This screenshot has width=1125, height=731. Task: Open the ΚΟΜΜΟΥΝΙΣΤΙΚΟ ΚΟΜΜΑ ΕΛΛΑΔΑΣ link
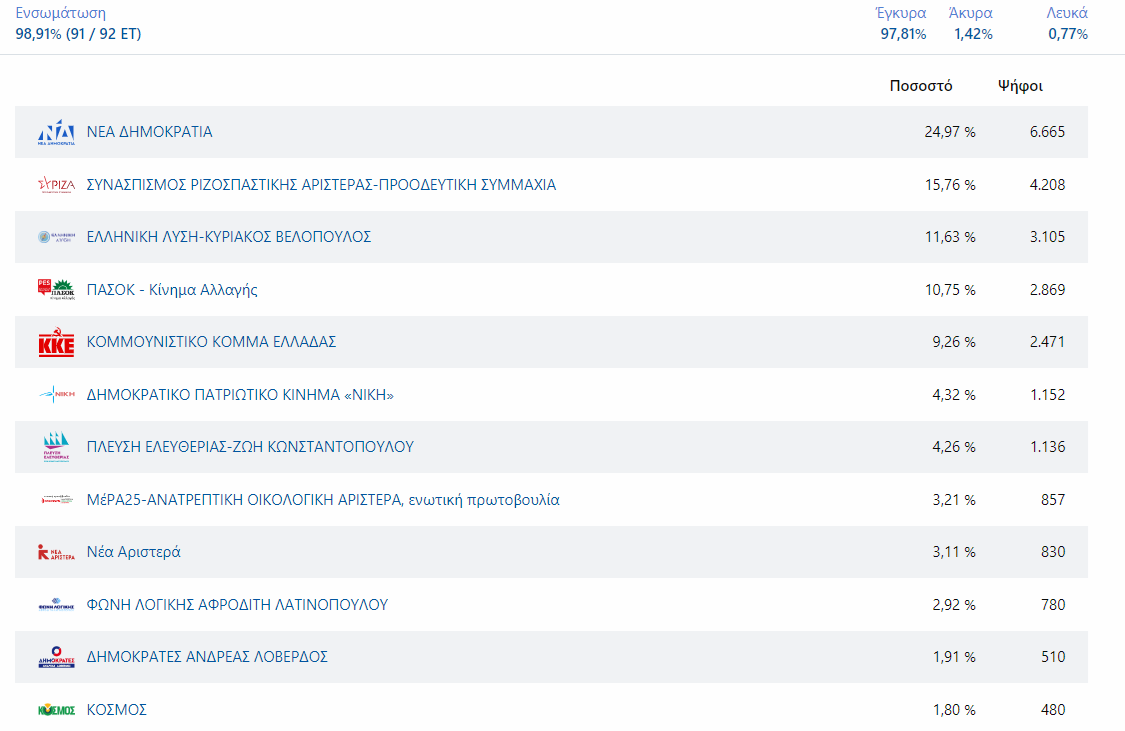click(212, 342)
